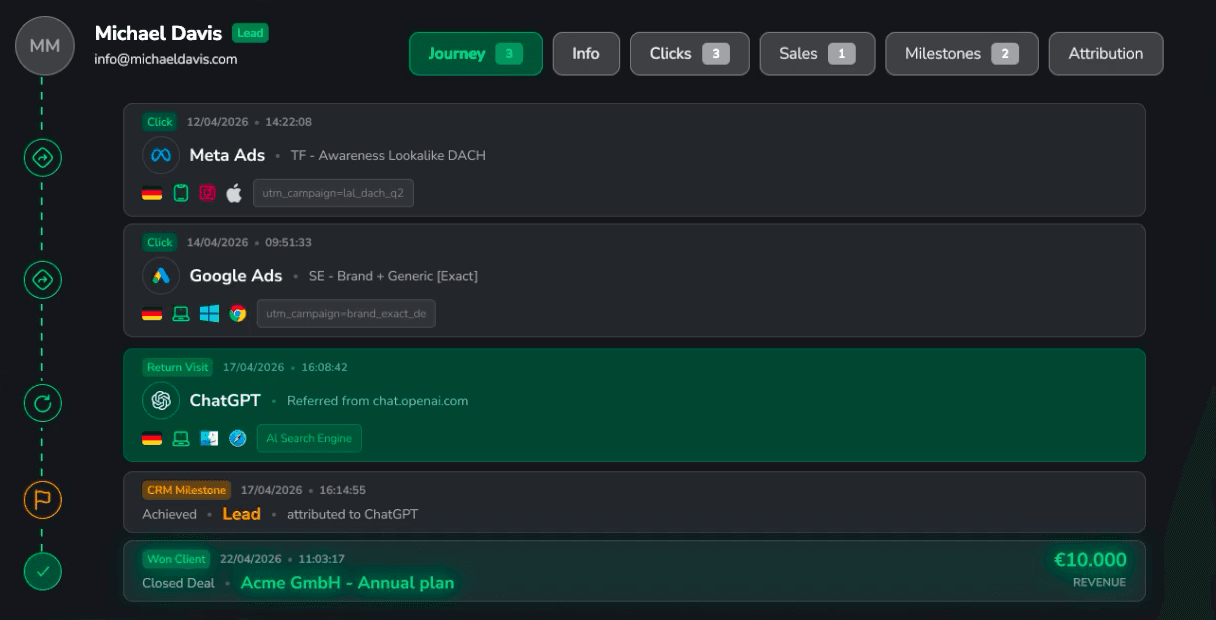Click the Windows logo icon
Viewport: 1216px width, 620px height.
pyautogui.click(x=209, y=314)
